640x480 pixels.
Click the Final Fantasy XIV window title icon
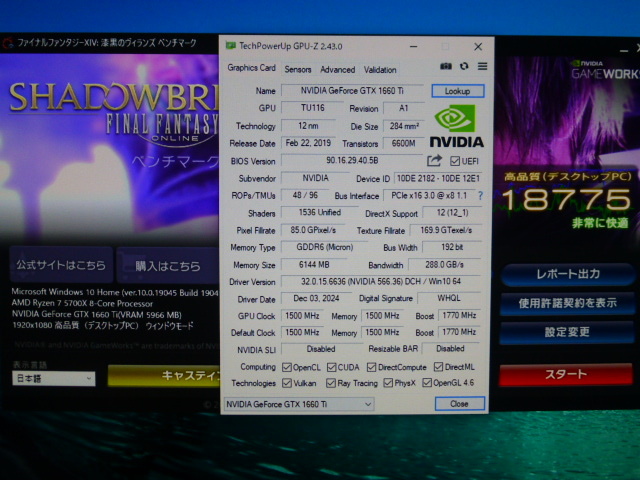pyautogui.click(x=8, y=43)
